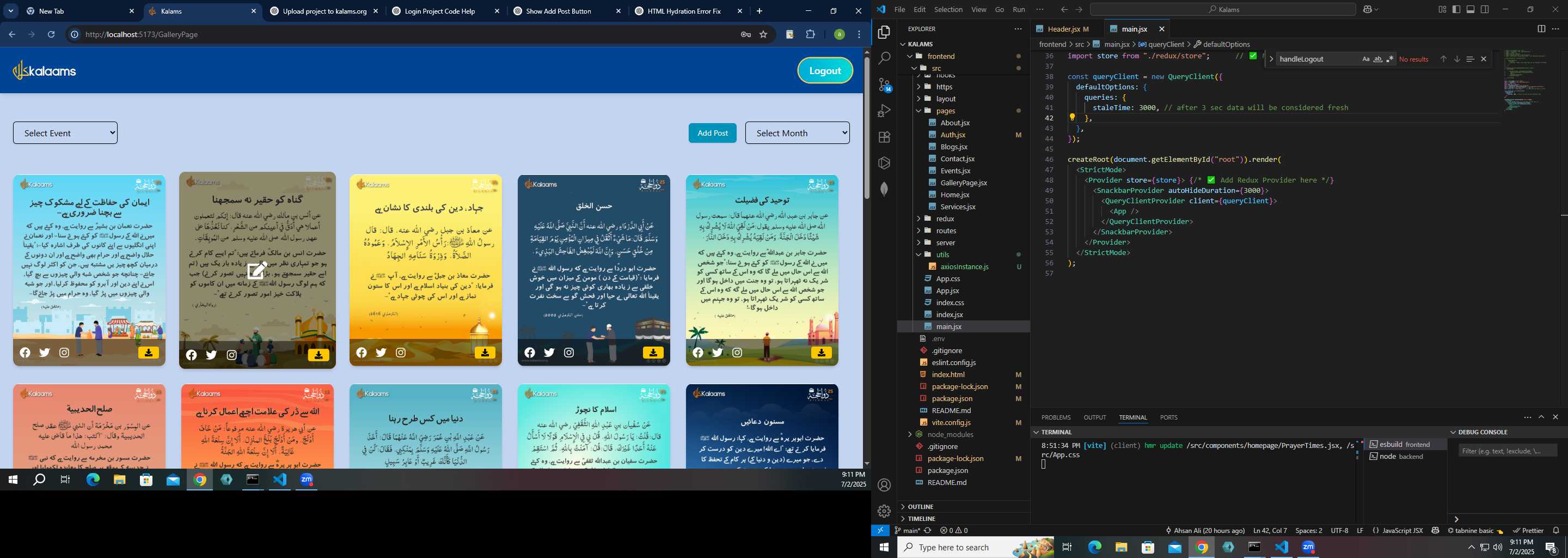Open the Selection menu

[x=948, y=10]
